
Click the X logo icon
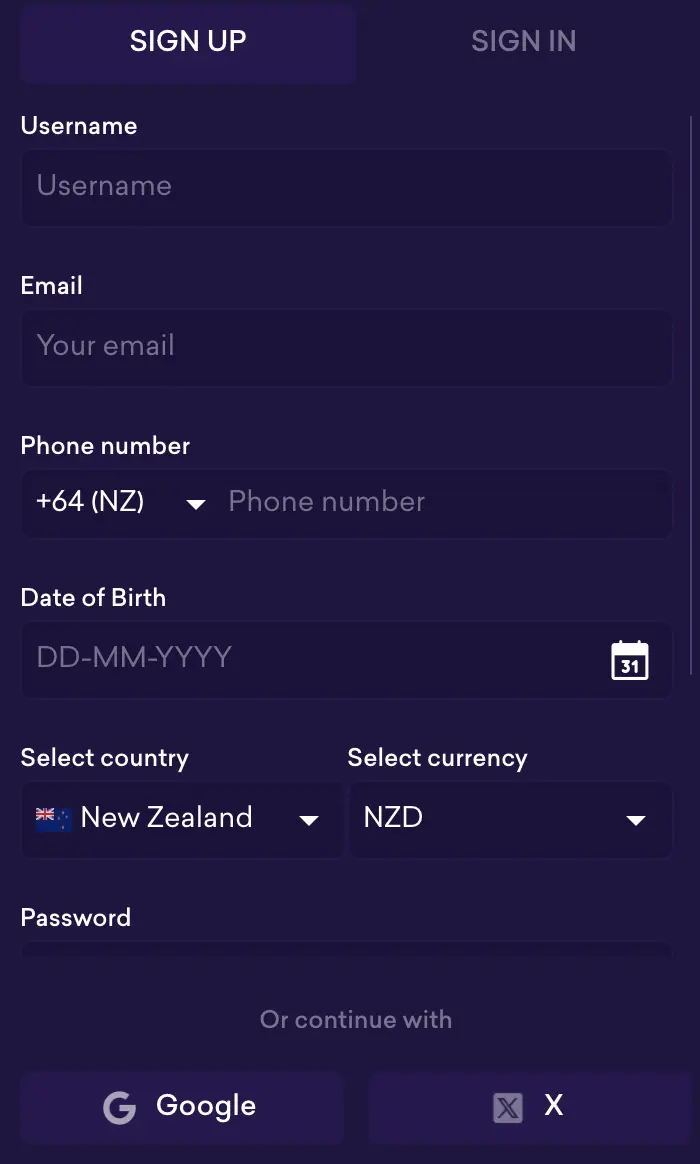click(x=508, y=1108)
